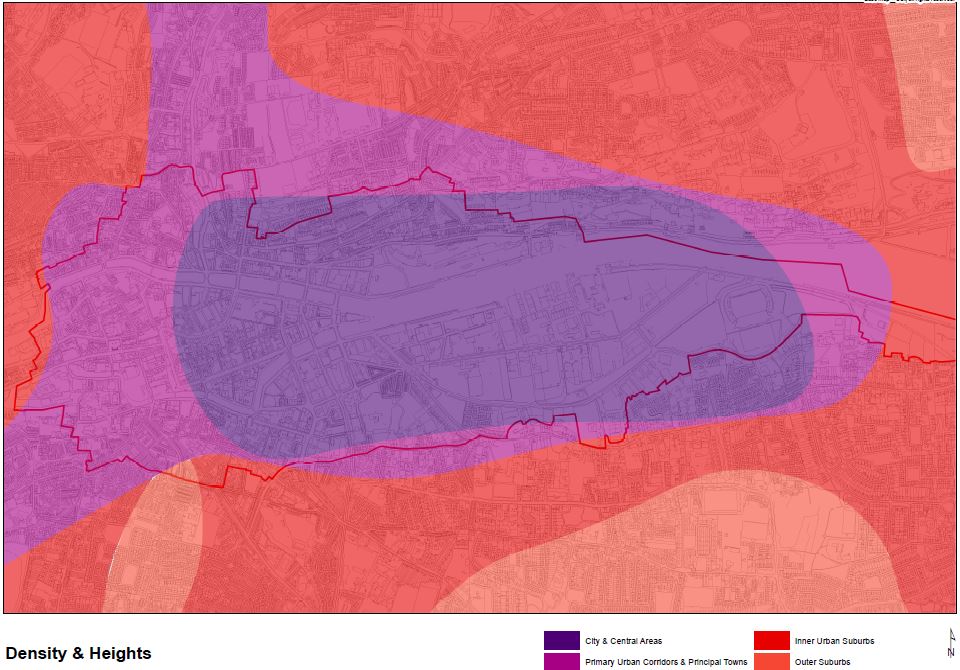The height and width of the screenshot is (670, 960).
Task: Select the Primary Urban Corridors & Principal Towns label
Action: click(666, 662)
